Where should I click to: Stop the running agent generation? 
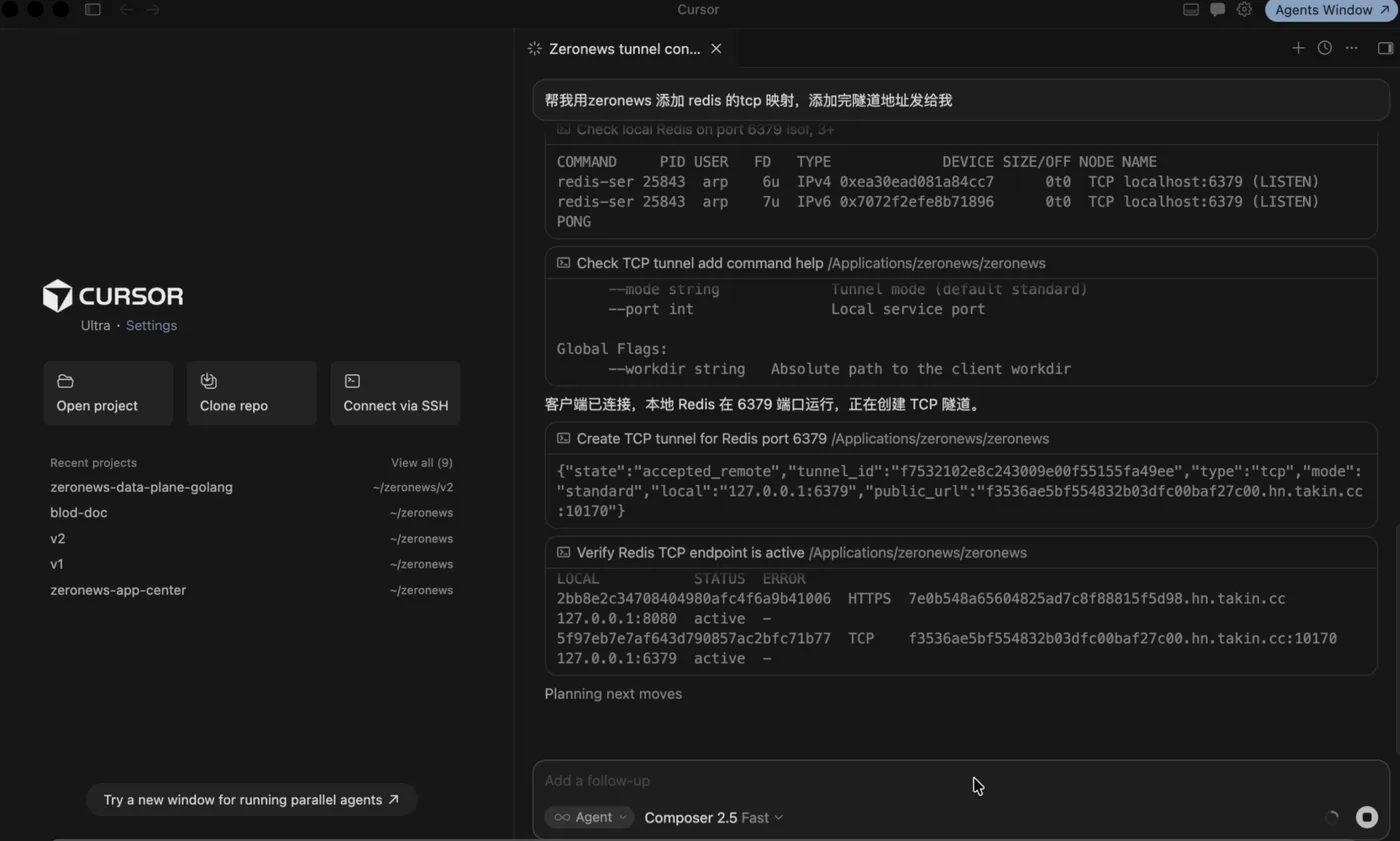click(1366, 817)
